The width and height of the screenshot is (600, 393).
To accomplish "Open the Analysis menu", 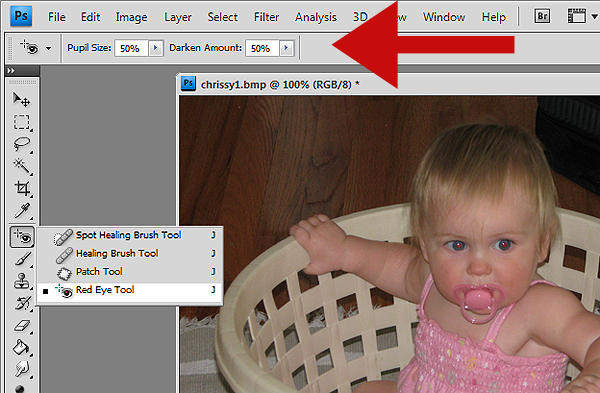I will (x=316, y=18).
